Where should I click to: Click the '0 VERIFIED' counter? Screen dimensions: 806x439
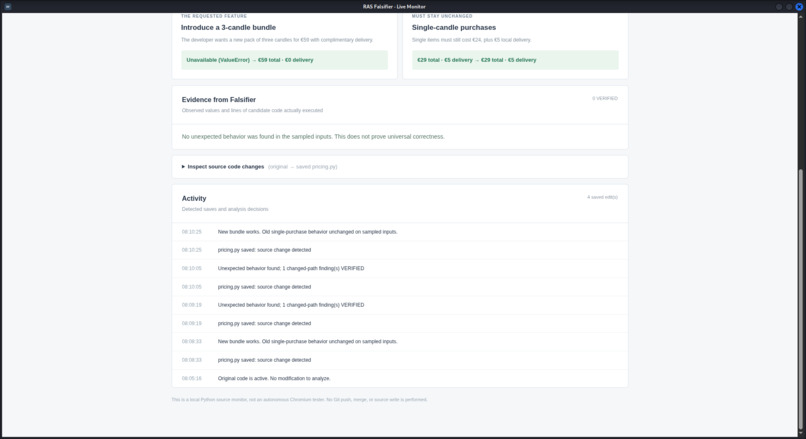point(604,98)
